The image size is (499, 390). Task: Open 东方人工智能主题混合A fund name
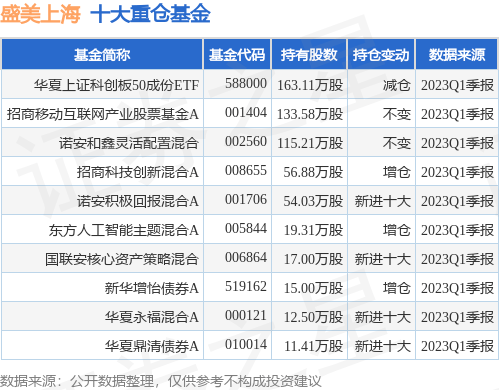[x=124, y=230]
